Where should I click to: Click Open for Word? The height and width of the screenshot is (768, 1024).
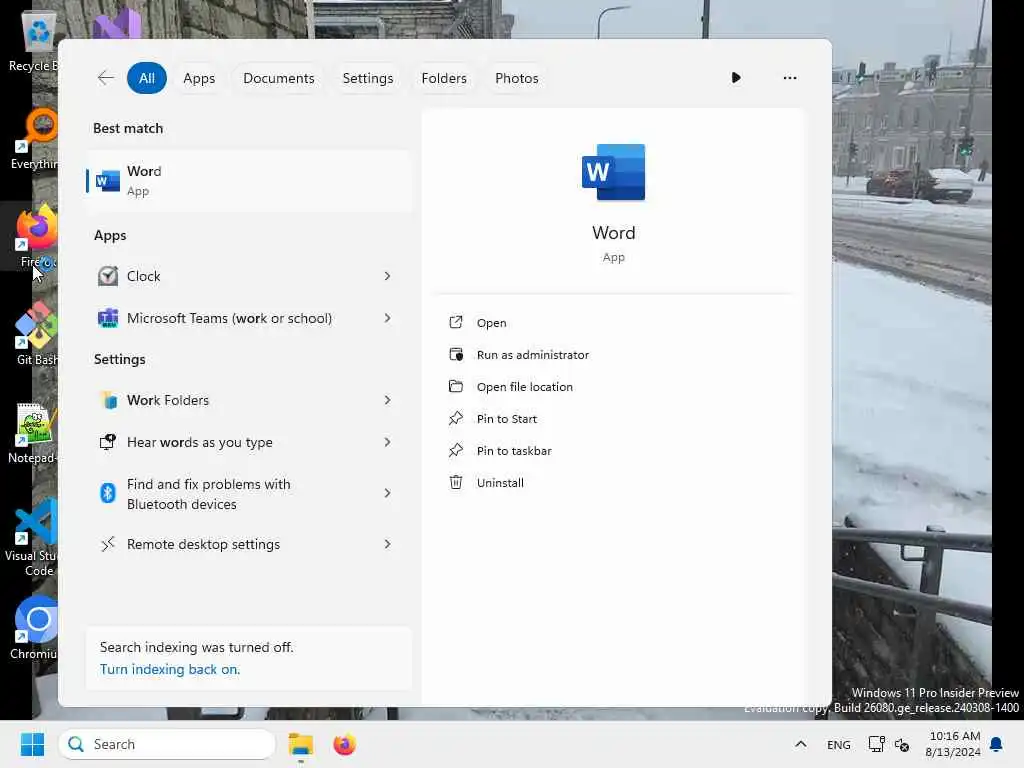coord(491,323)
